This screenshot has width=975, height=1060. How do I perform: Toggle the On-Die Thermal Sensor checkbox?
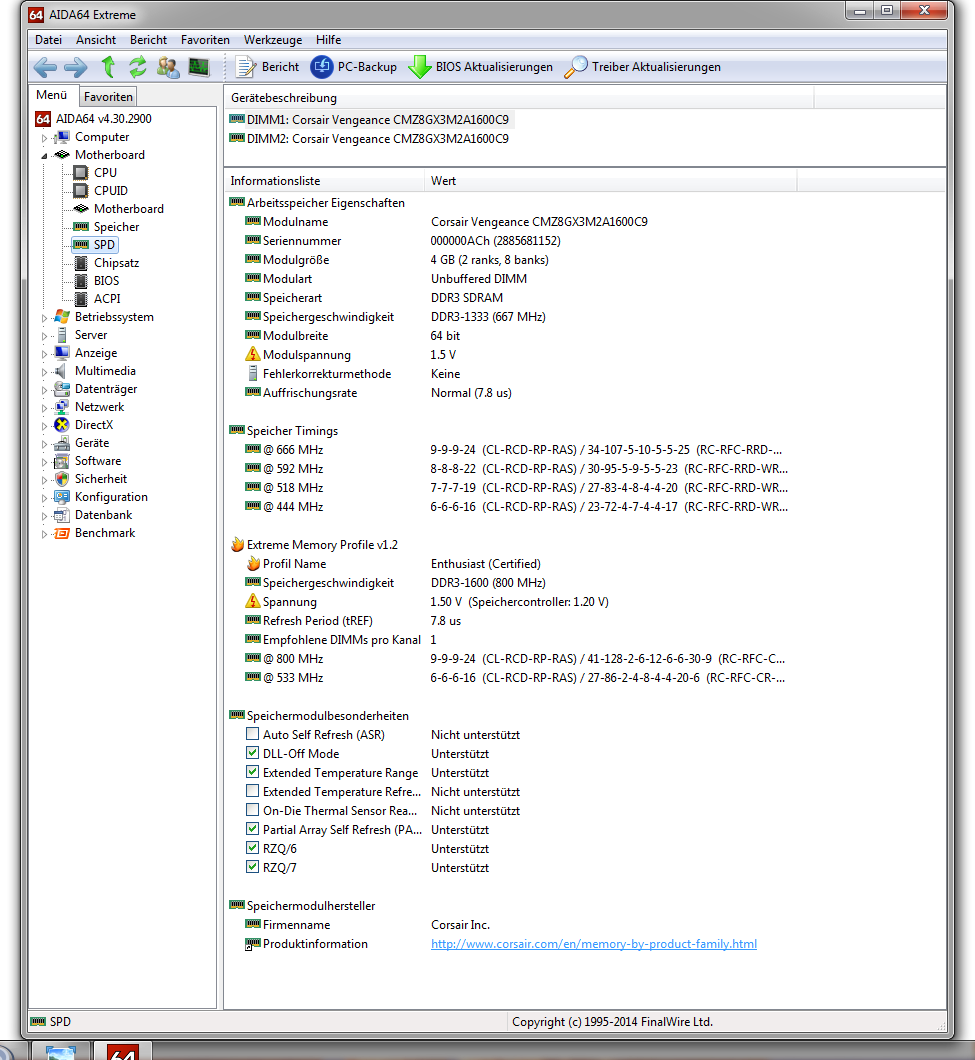pos(253,810)
